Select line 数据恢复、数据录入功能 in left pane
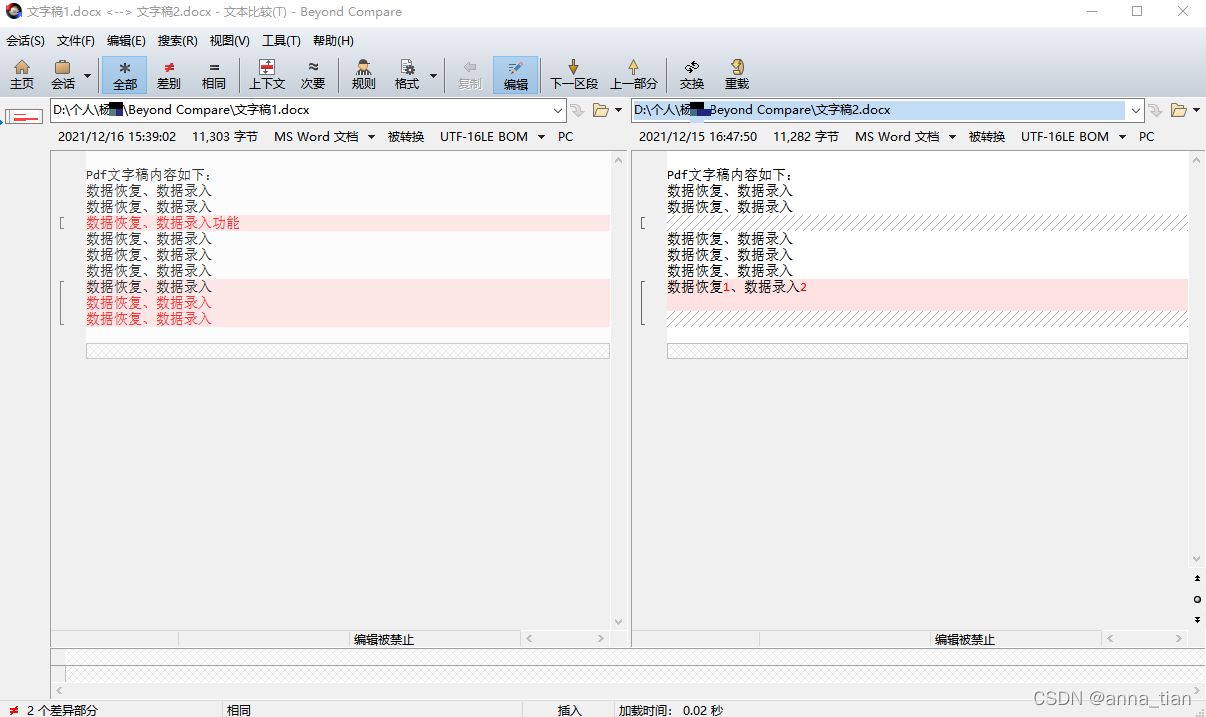Image resolution: width=1206 pixels, height=717 pixels. (163, 223)
